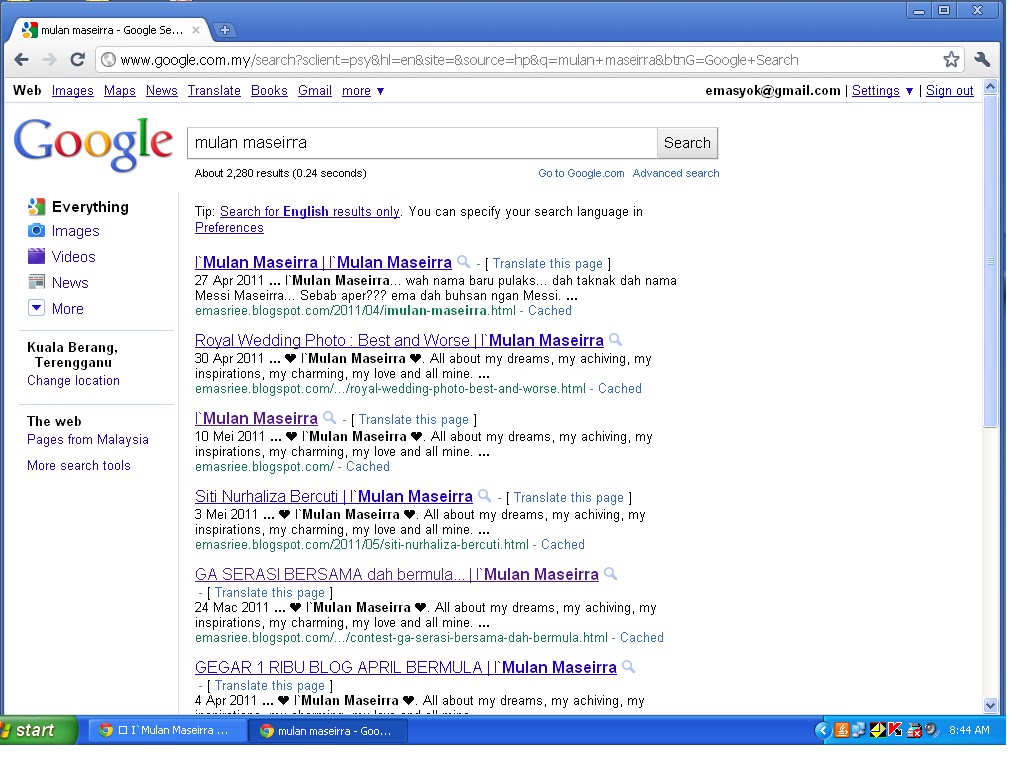Click page scrollbar down arrow

[991, 705]
